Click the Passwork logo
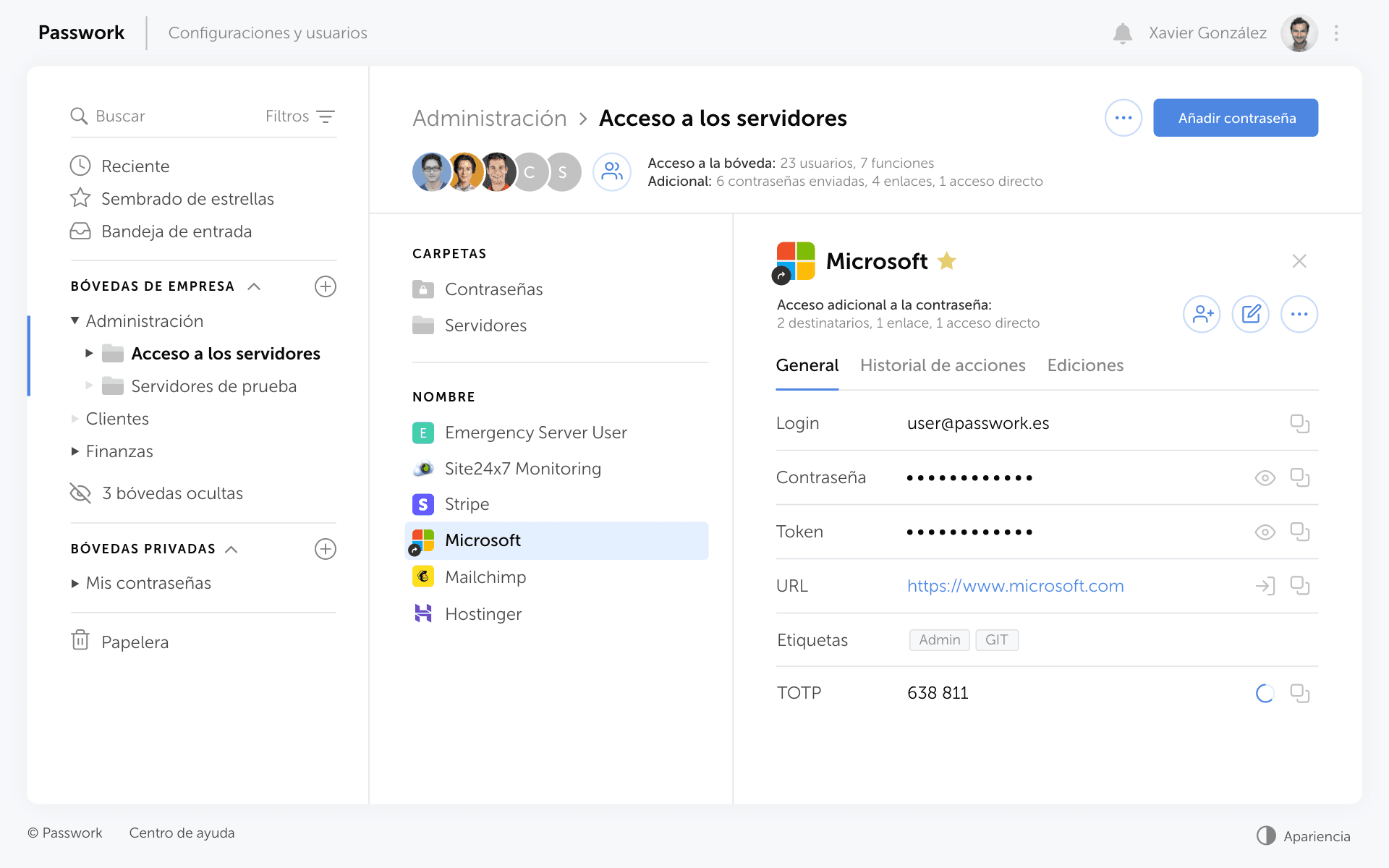The image size is (1389, 868). point(81,33)
